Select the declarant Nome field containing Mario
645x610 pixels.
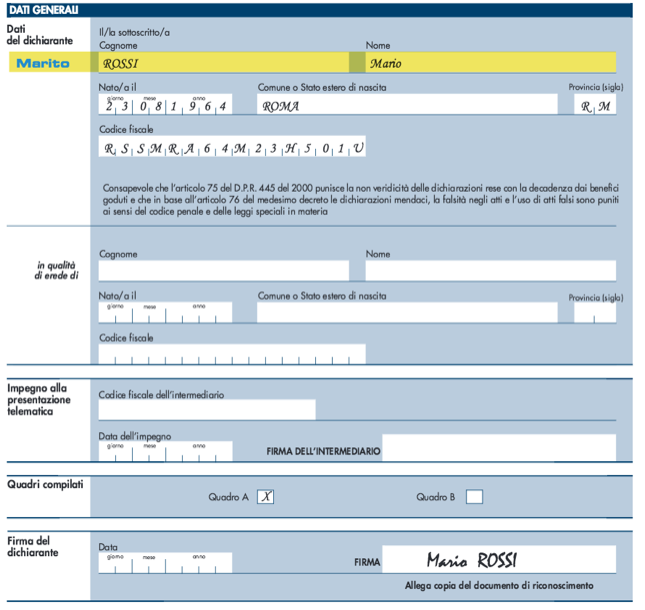coord(490,63)
